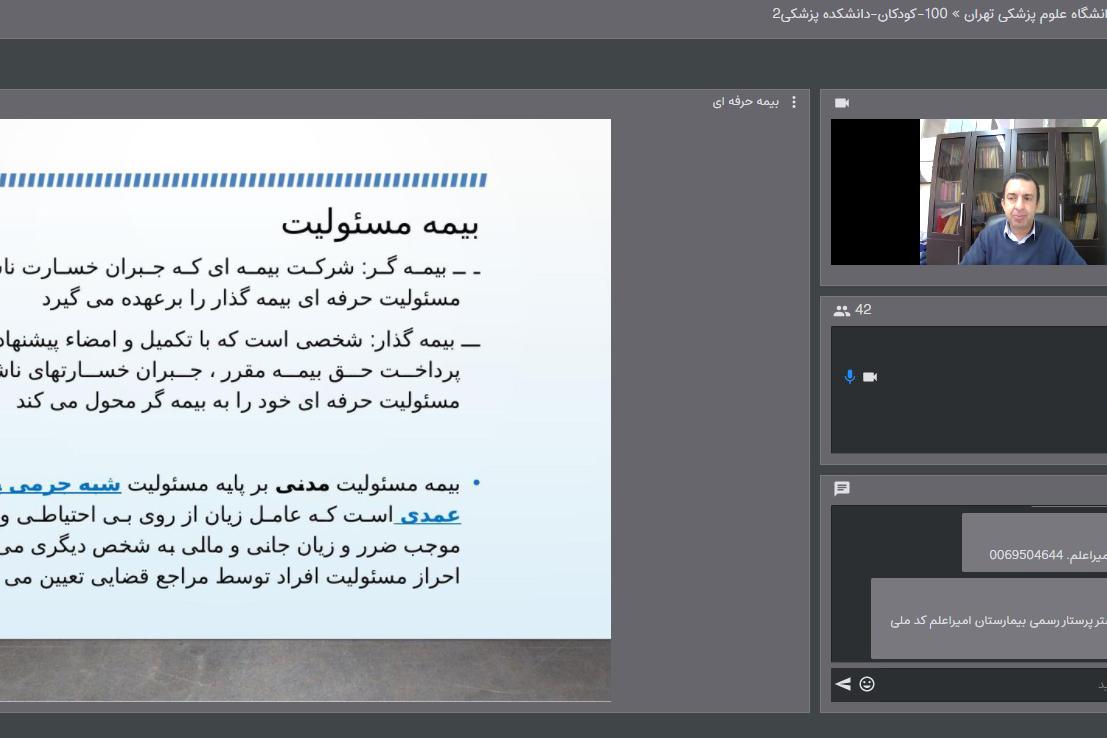Image resolution: width=1107 pixels, height=738 pixels.
Task: Click the share pod title بیمه حرفه ای
Action: point(745,102)
